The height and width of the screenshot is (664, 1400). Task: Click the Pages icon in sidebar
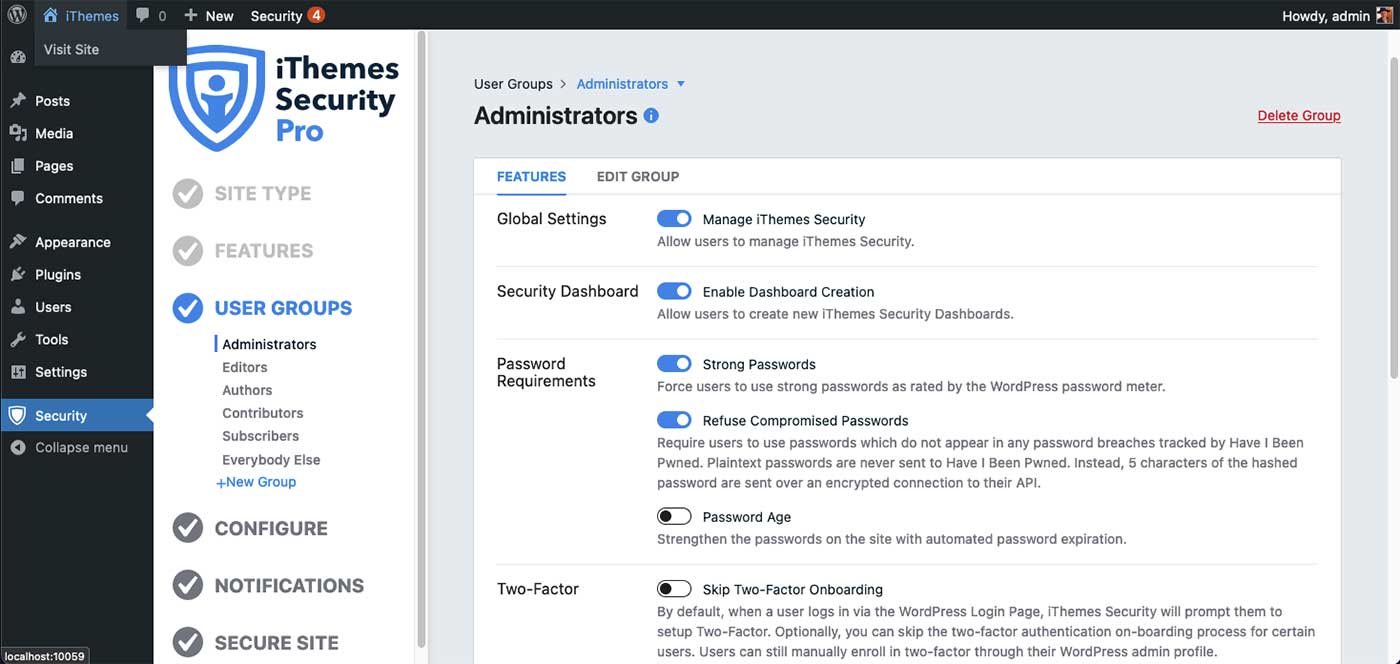18,166
